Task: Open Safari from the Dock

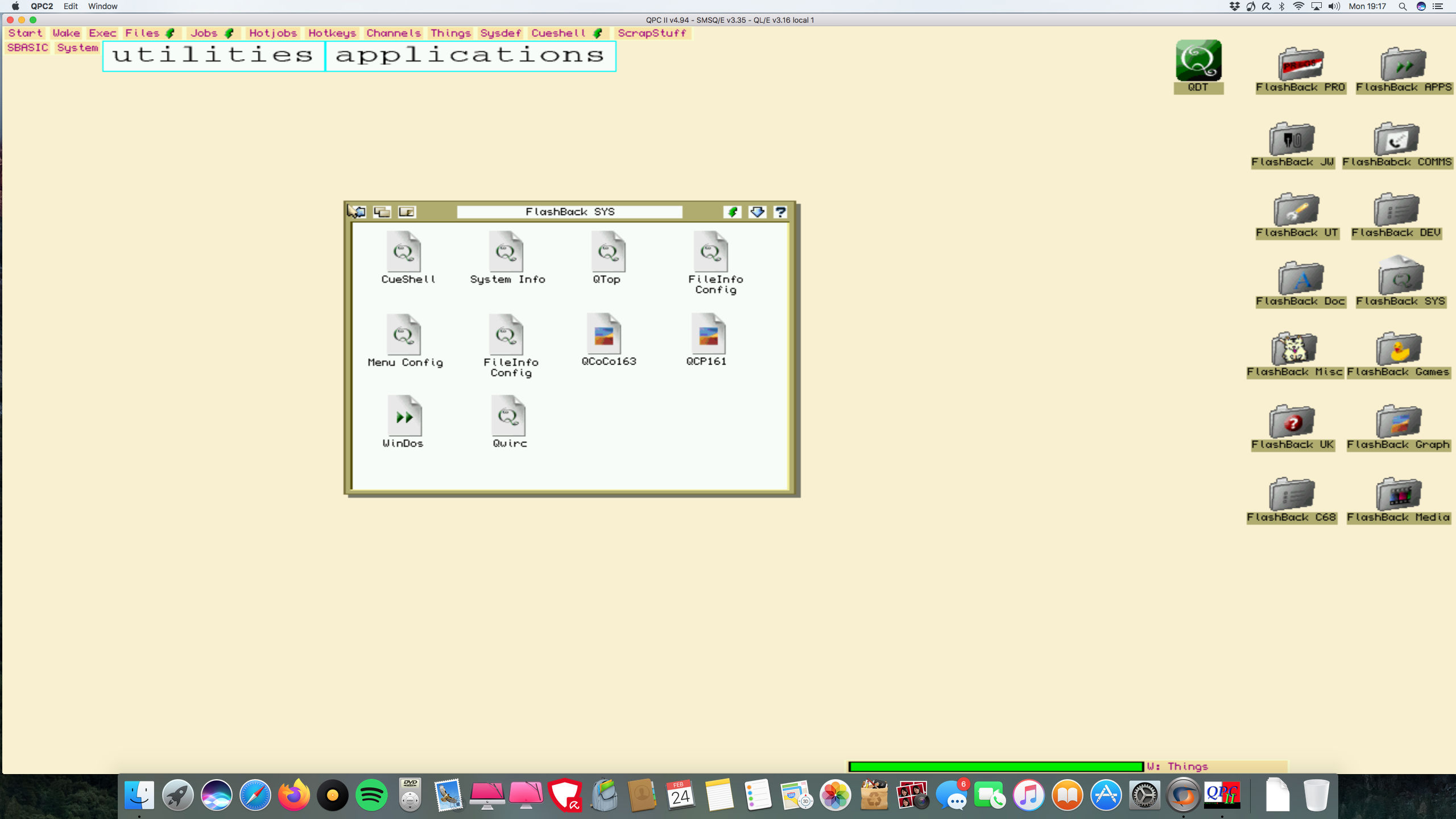Action: tap(255, 795)
